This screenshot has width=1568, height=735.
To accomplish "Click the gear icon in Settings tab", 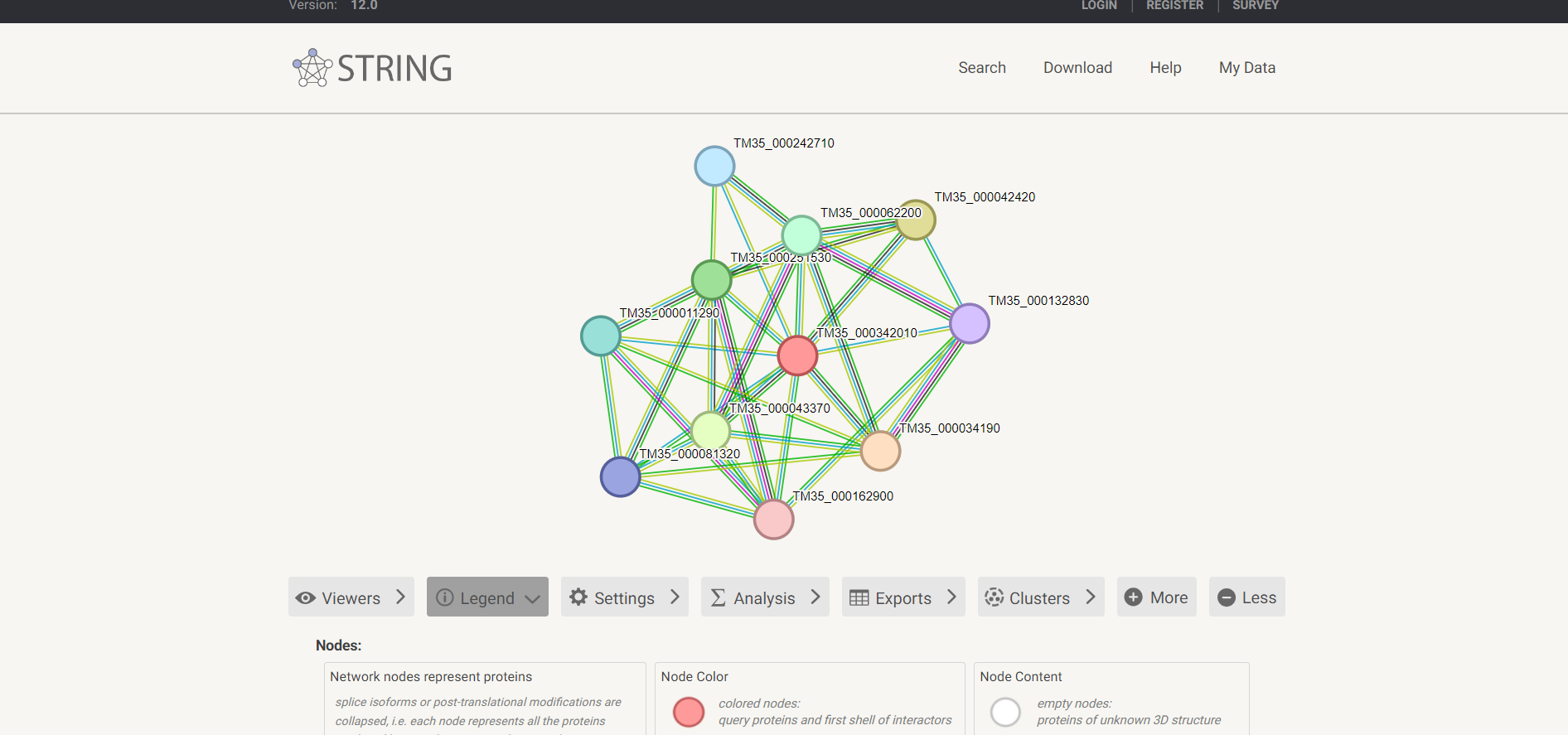I will pos(578,597).
